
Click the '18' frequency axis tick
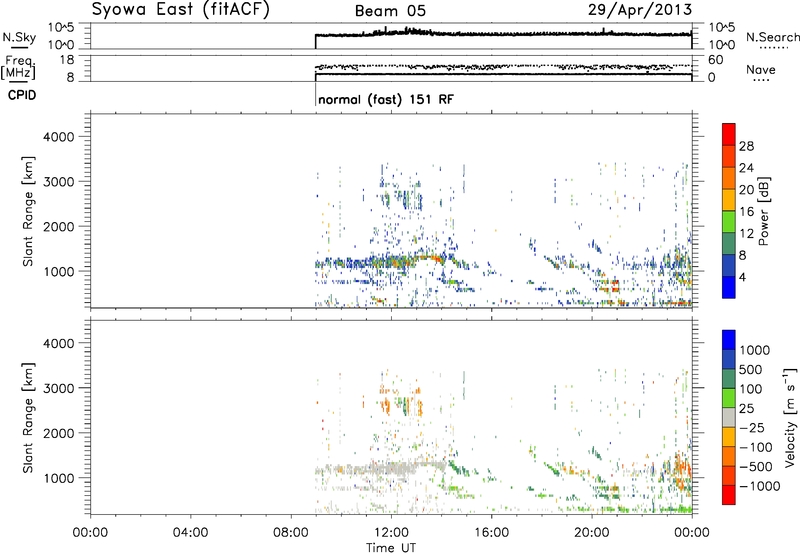tap(66, 60)
